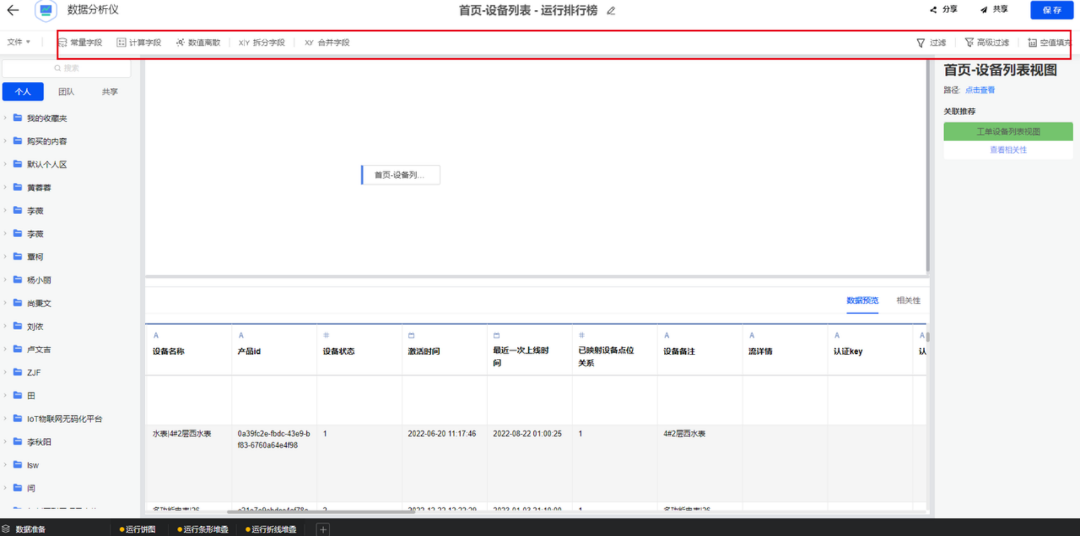Open the 相关性 tab
The height and width of the screenshot is (536, 1080).
(x=908, y=300)
